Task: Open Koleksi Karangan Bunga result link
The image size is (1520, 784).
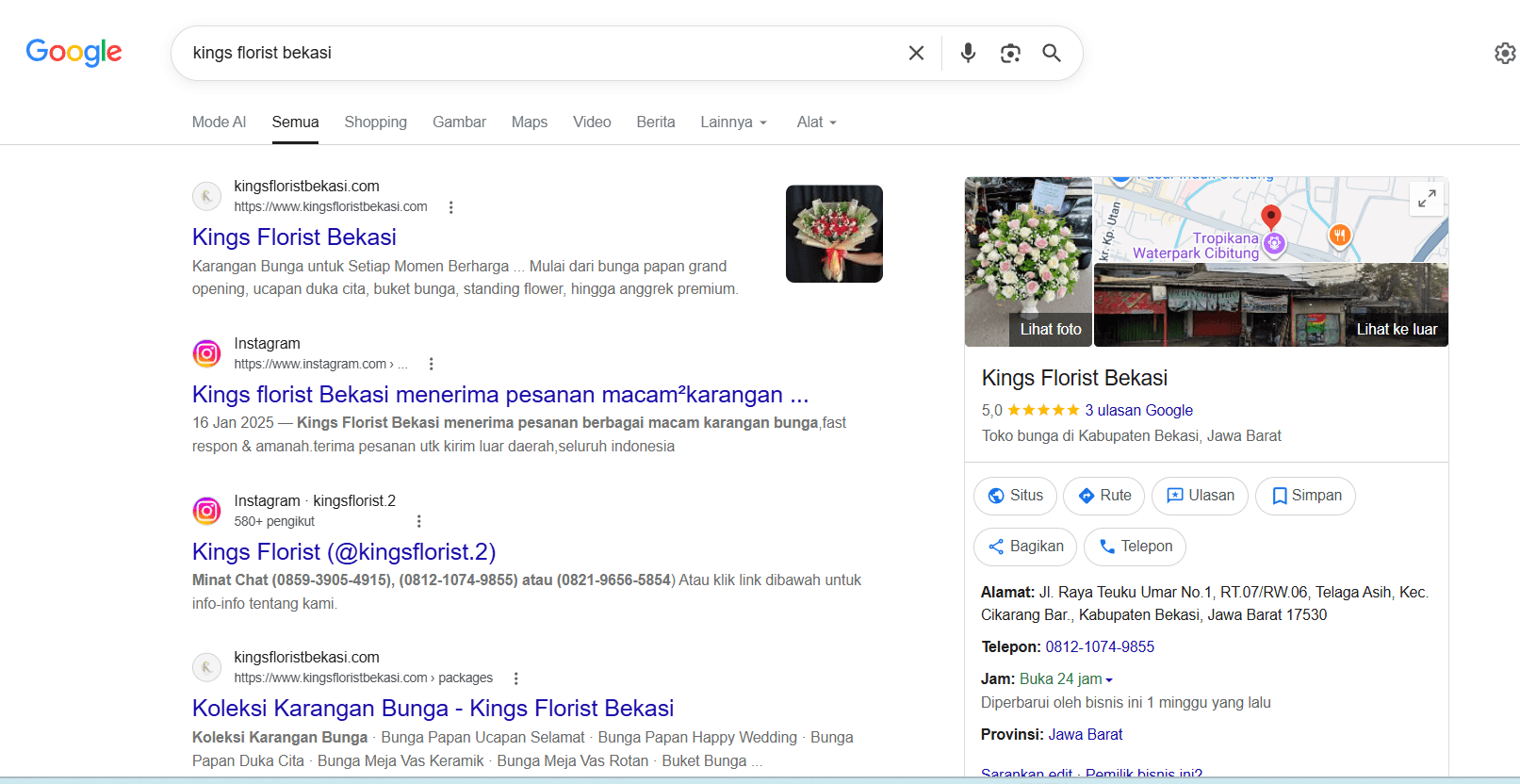Action: 433,709
